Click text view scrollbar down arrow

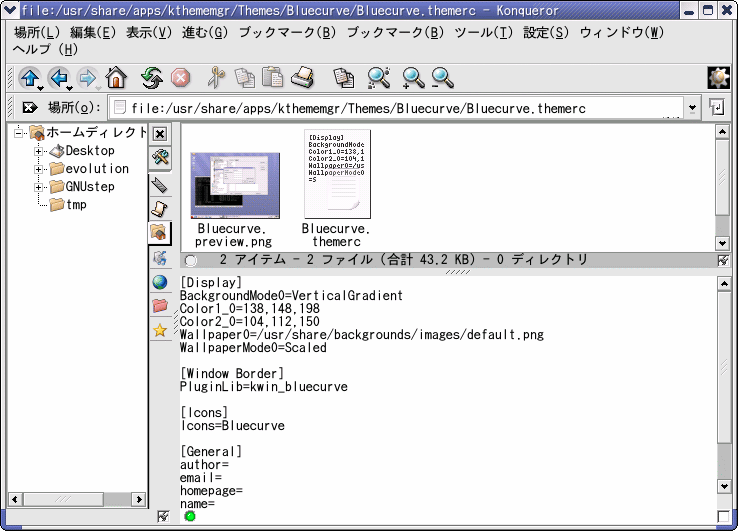tap(724, 486)
